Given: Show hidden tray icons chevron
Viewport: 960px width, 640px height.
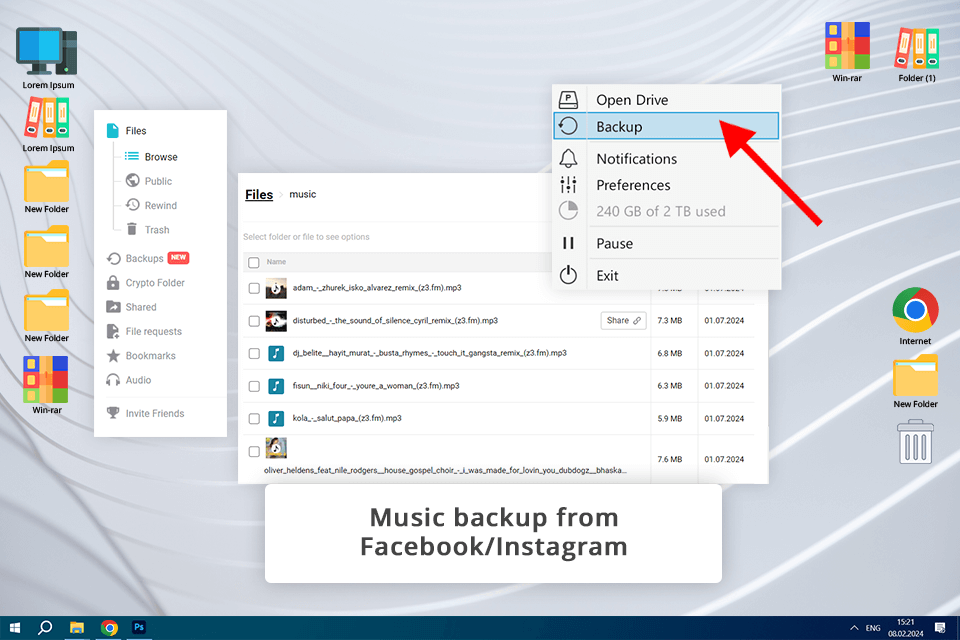Looking at the screenshot, I should (x=853, y=628).
